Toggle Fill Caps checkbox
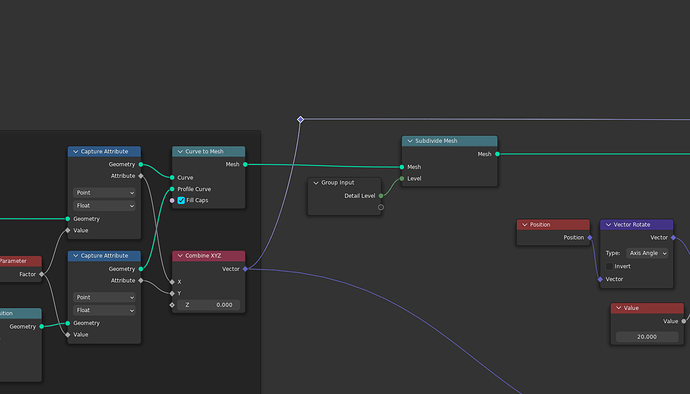 [181, 200]
